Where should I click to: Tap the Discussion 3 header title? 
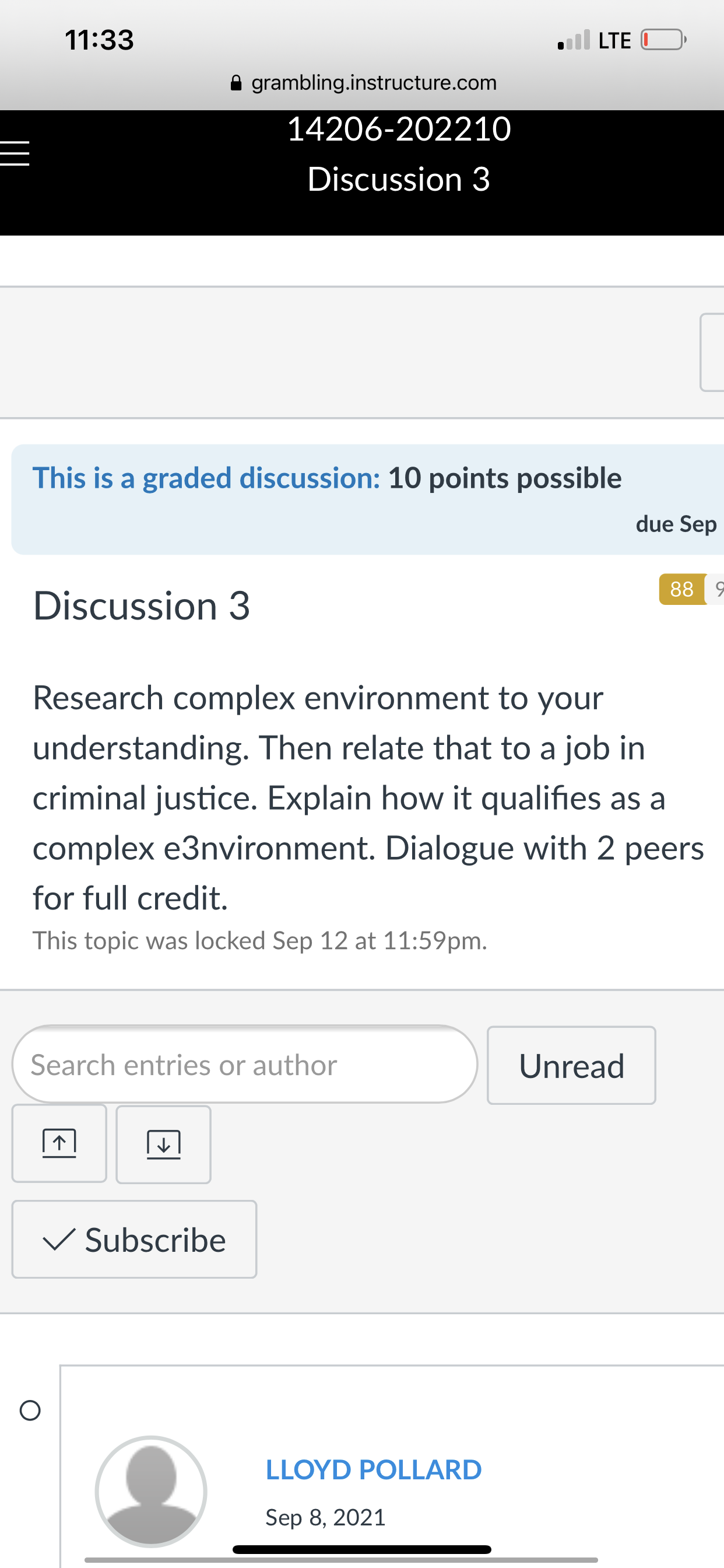tap(399, 179)
